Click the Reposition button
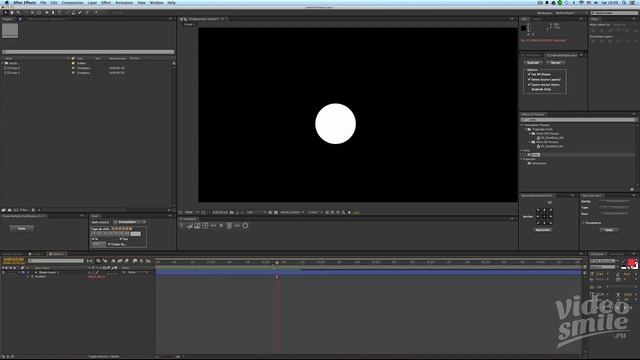The image size is (640, 360). 542,230
